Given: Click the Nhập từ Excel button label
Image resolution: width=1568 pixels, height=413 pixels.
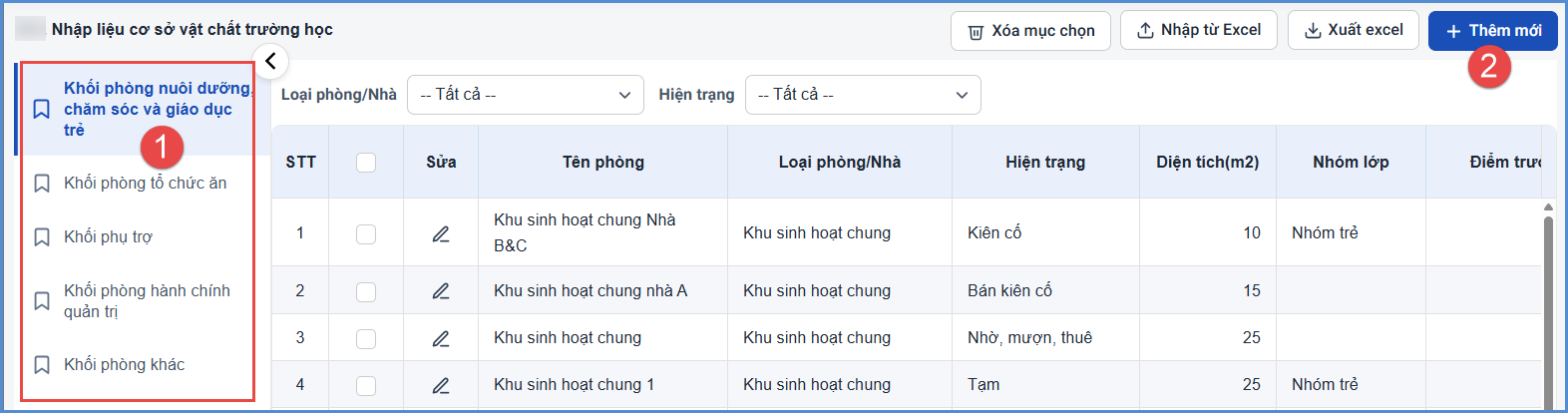Looking at the screenshot, I should pyautogui.click(x=1211, y=30).
